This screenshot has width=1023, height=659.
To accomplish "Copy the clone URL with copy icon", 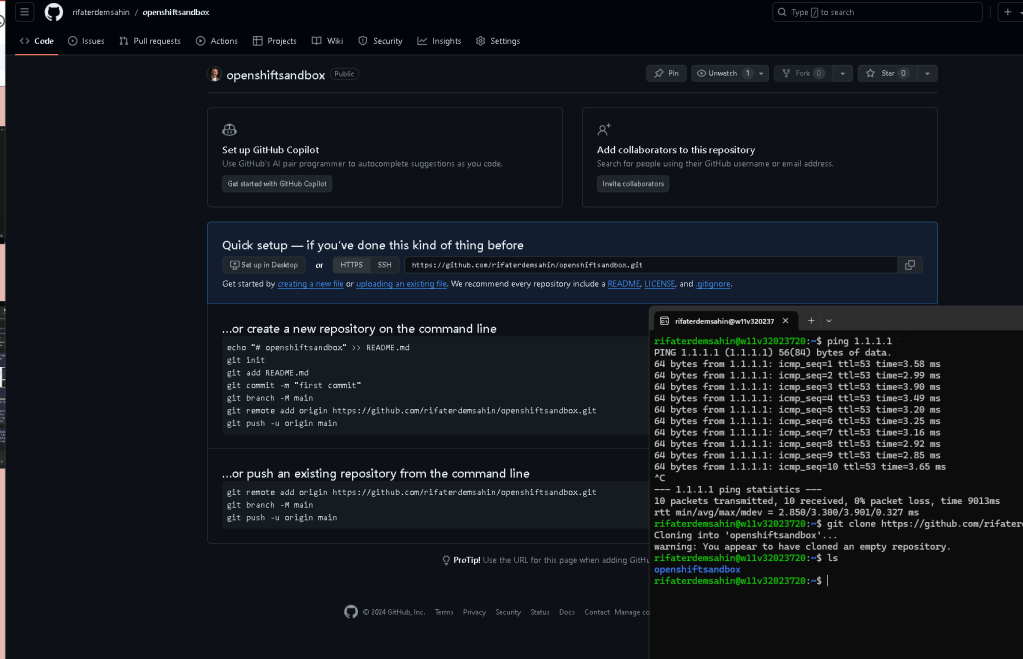I will [x=909, y=265].
